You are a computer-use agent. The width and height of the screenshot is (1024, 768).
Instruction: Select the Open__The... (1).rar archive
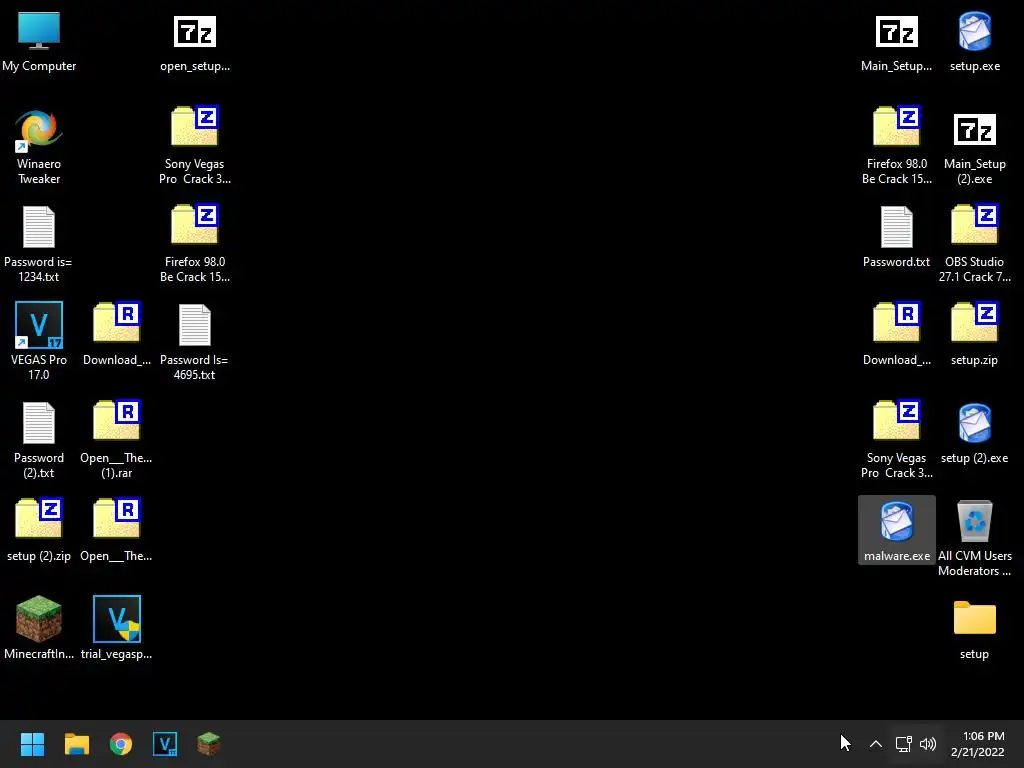117,441
